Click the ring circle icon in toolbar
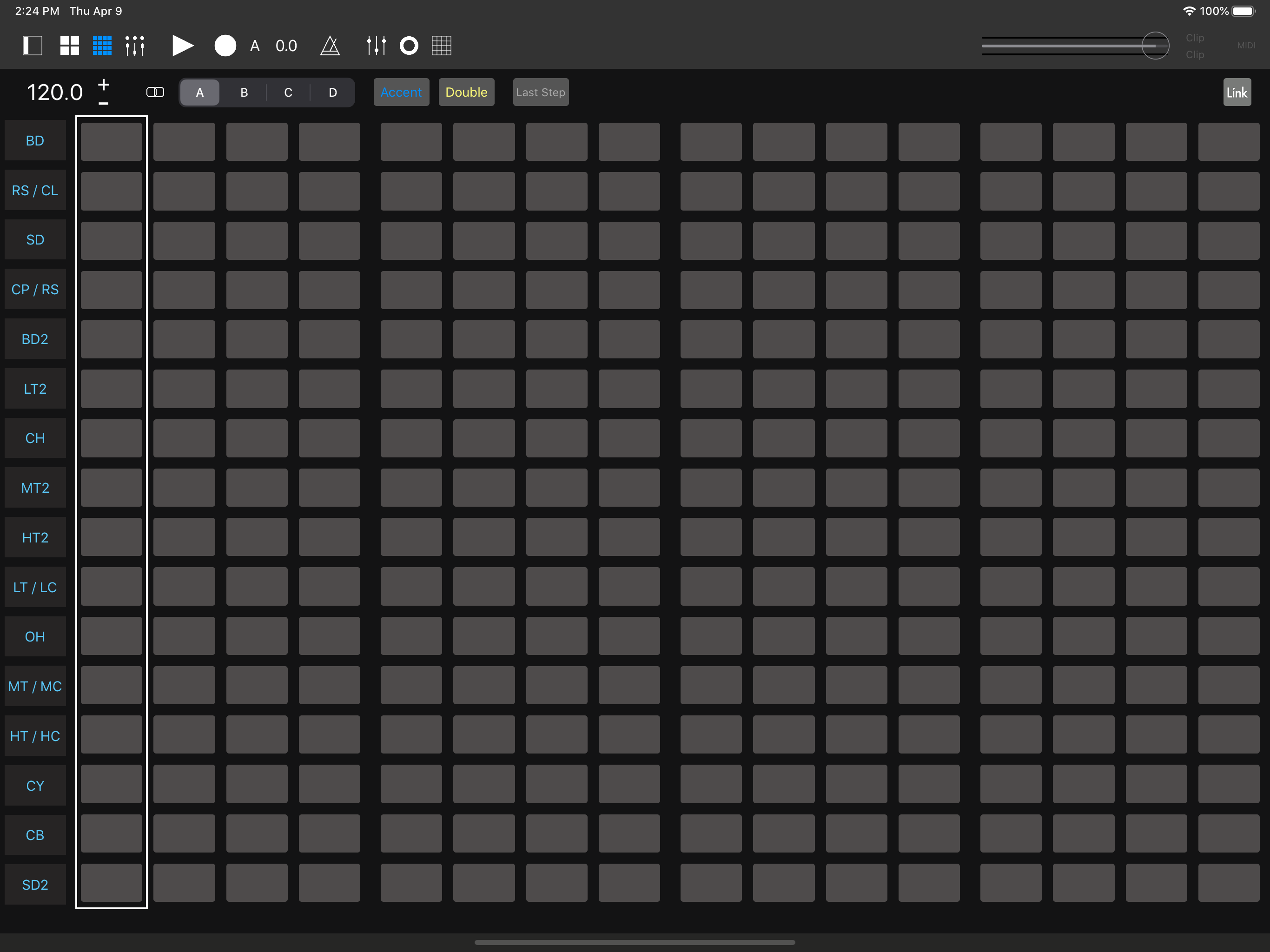Screen dimensions: 1270x952 click(409, 46)
